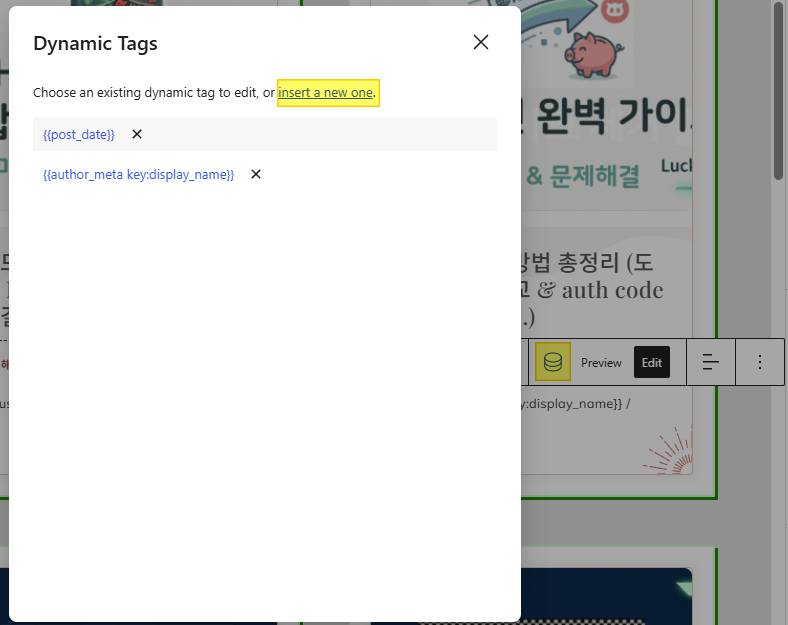The width and height of the screenshot is (788, 625).
Task: Open the block options three-dot menu
Action: [x=760, y=362]
